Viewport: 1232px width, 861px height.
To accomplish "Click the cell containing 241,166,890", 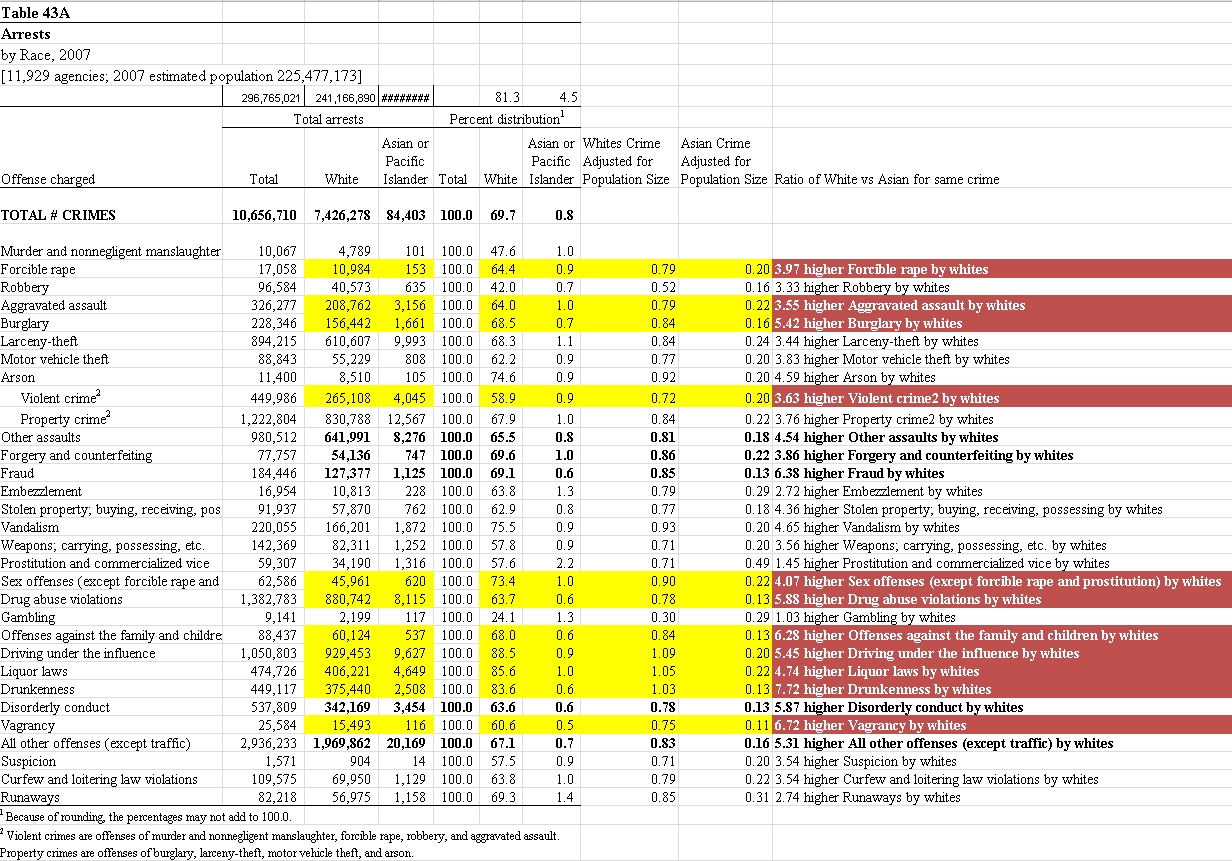I will point(345,99).
